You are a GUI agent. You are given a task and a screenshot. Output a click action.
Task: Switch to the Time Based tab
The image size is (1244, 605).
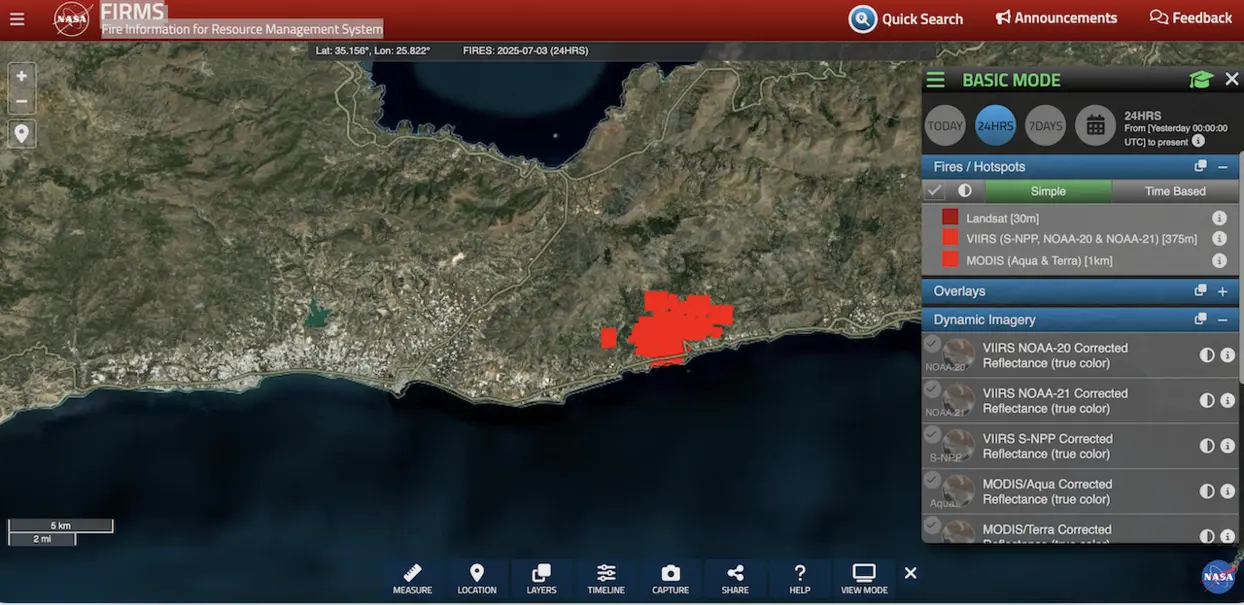point(1175,191)
